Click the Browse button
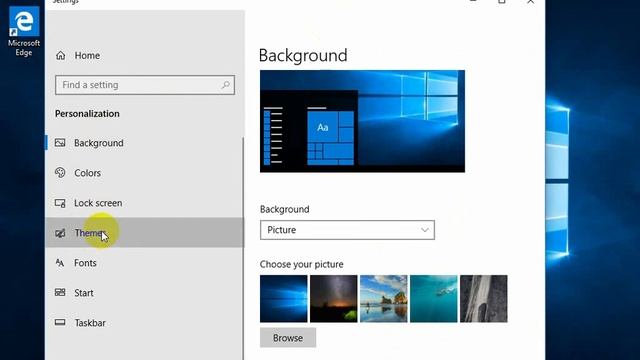The height and width of the screenshot is (360, 640). click(288, 338)
